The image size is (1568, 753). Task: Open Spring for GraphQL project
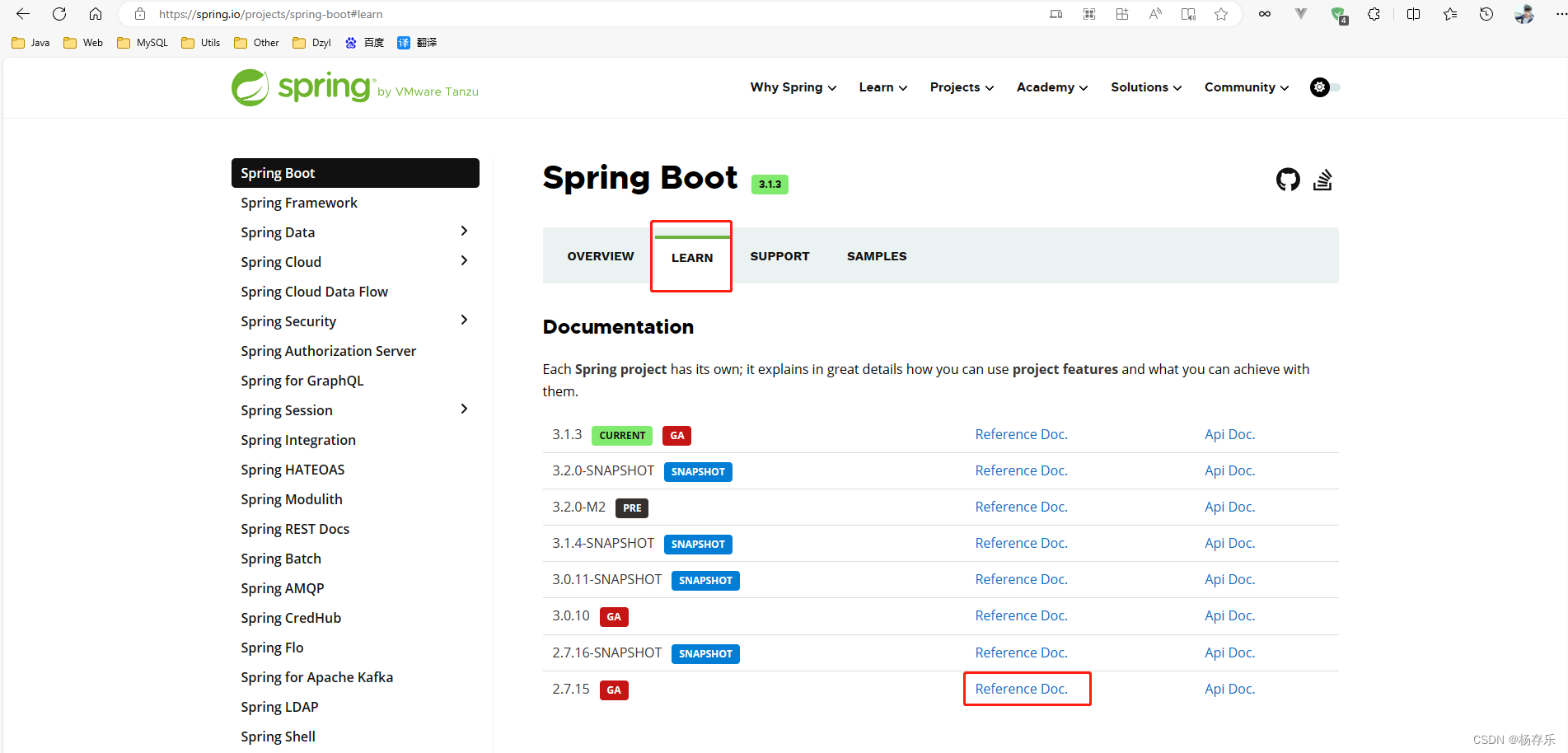302,381
